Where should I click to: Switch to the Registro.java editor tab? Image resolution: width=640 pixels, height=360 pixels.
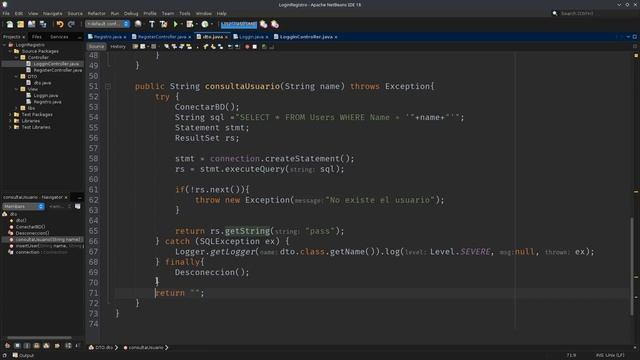point(107,37)
